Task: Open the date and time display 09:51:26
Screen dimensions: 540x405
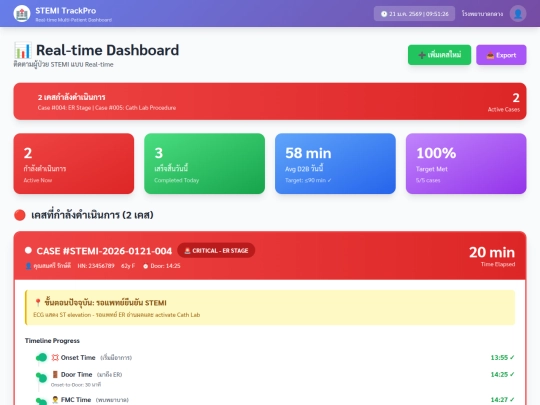Action: (x=414, y=14)
